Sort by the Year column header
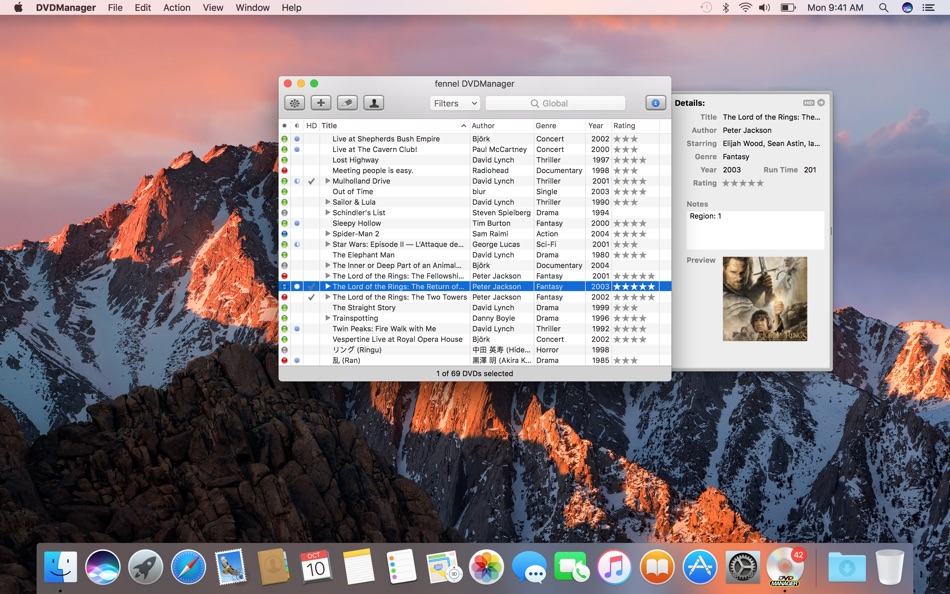 pyautogui.click(x=598, y=125)
